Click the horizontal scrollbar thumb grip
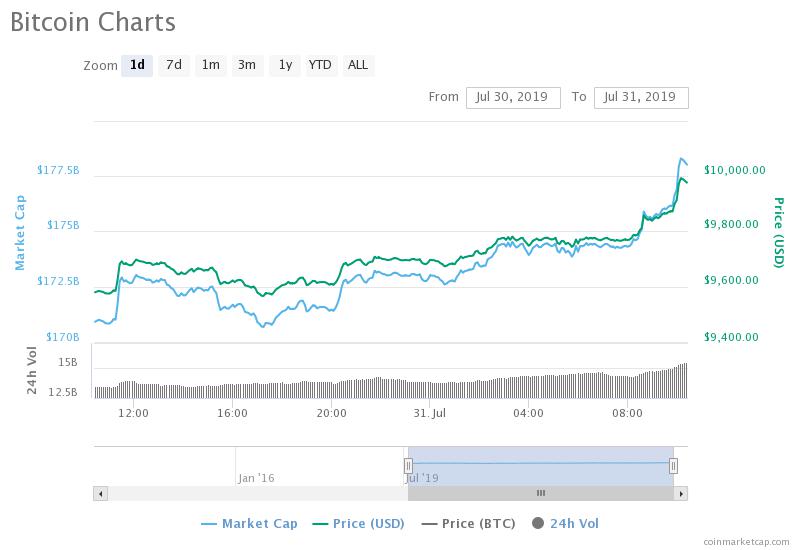The height and width of the screenshot is (550, 800). pyautogui.click(x=541, y=493)
